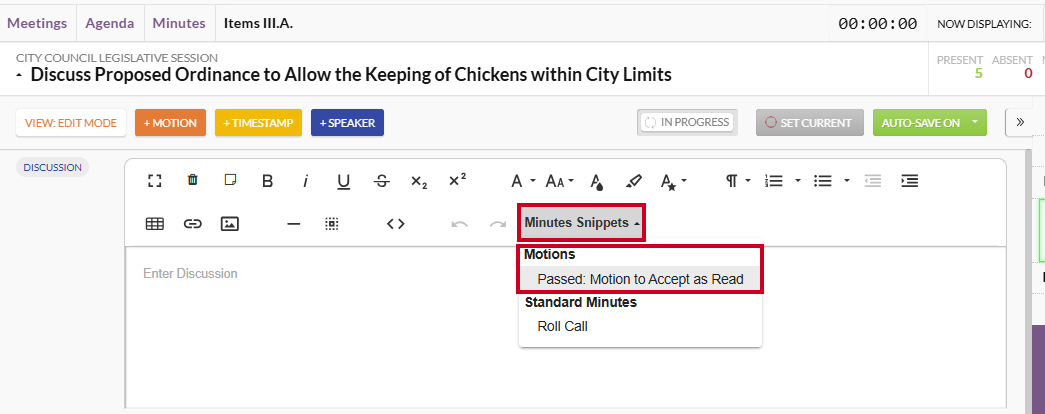Click the Items III.A. breadcrumb

point(259,23)
